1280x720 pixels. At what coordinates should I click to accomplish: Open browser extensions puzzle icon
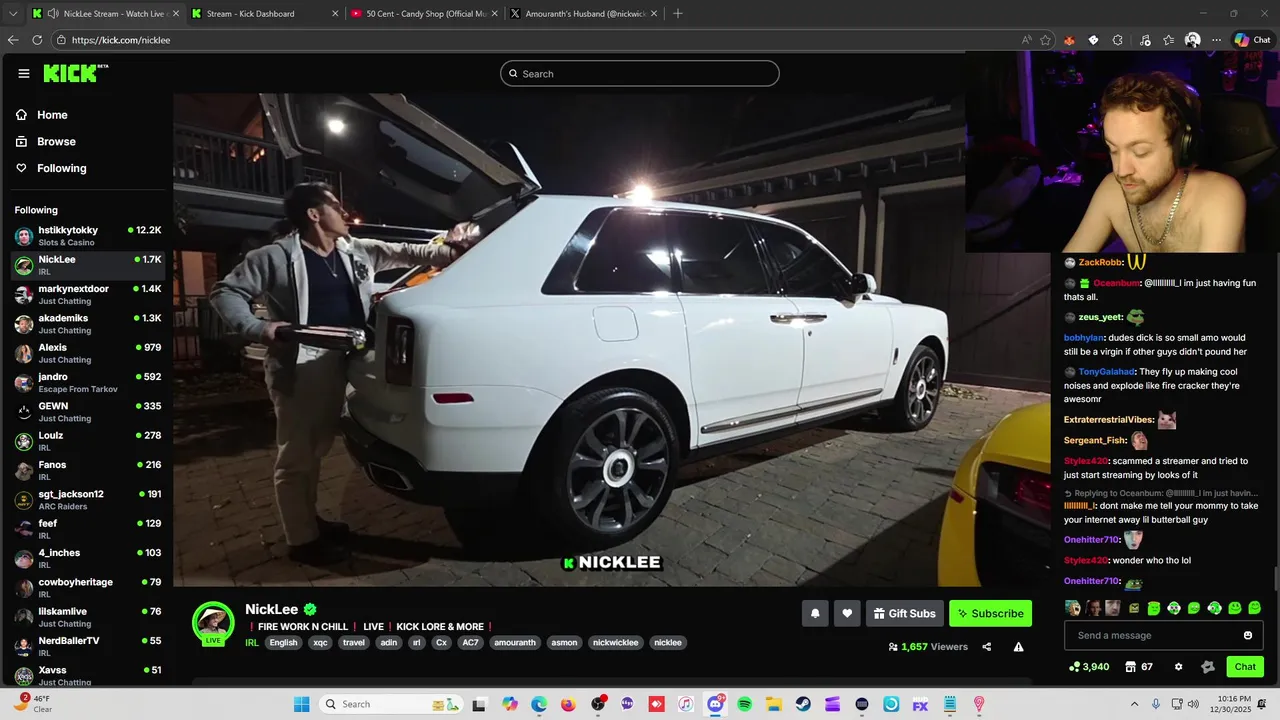pyautogui.click(x=1117, y=40)
